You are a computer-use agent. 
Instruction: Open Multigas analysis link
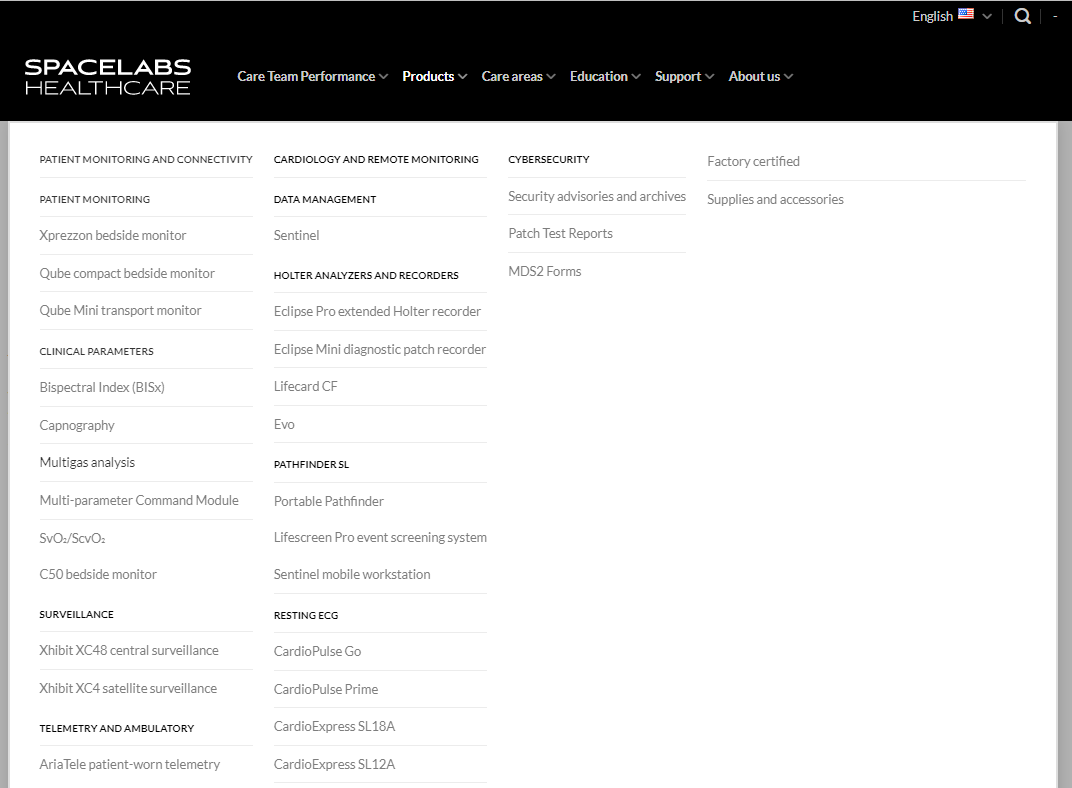(x=88, y=463)
